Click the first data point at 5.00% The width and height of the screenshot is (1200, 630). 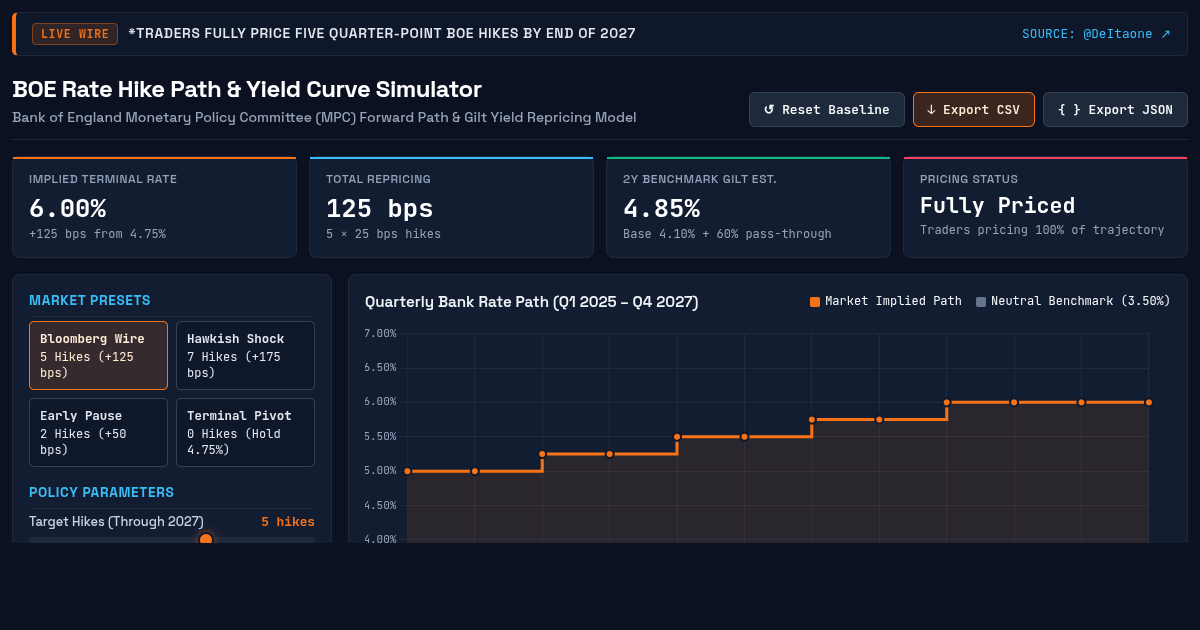pyautogui.click(x=407, y=471)
